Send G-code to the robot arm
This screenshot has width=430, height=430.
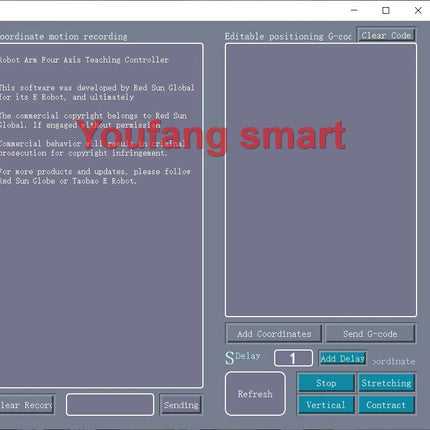(370, 334)
